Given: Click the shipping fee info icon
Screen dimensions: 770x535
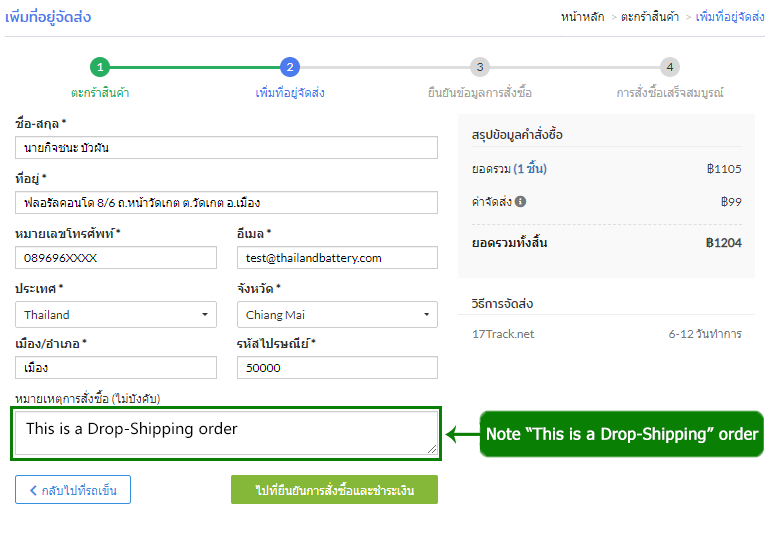Looking at the screenshot, I should (x=521, y=201).
